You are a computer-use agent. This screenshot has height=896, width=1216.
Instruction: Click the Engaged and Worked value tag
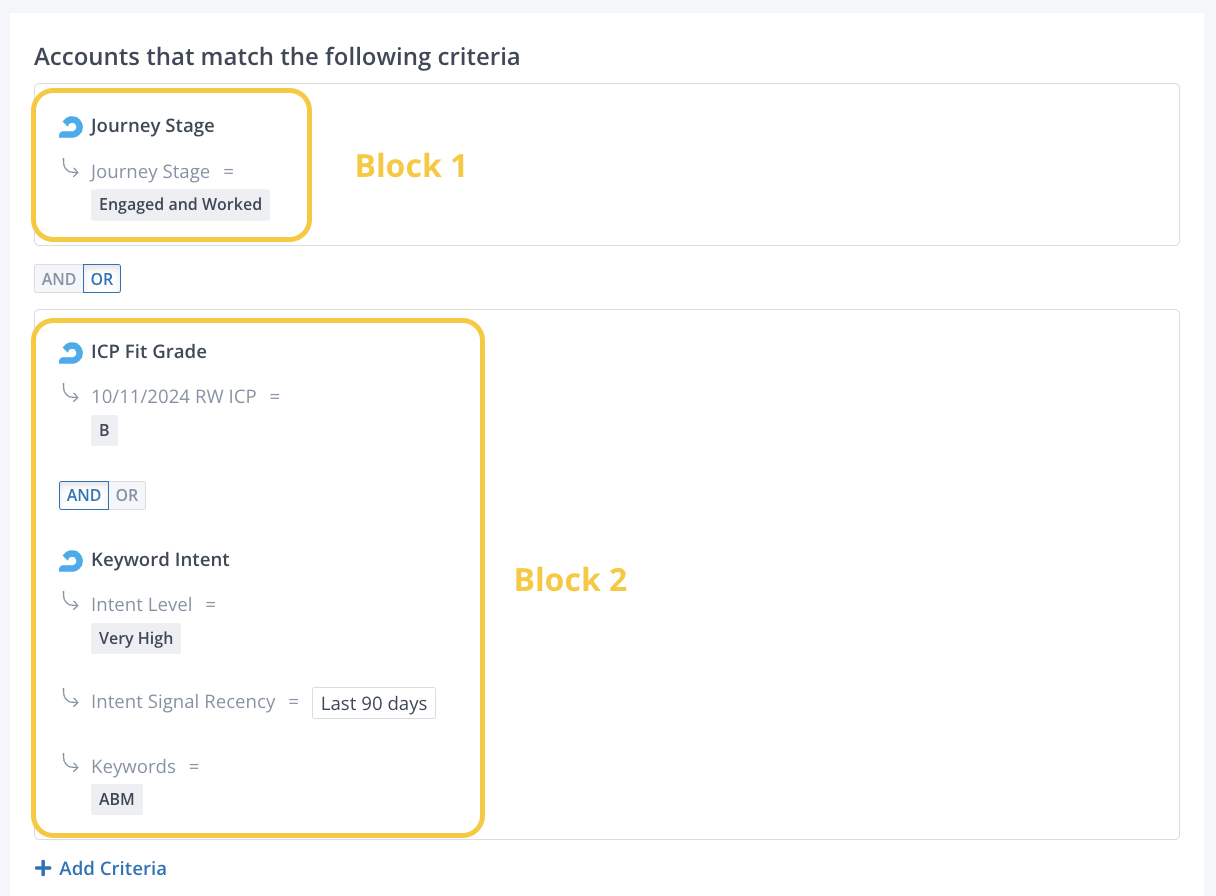pyautogui.click(x=180, y=204)
